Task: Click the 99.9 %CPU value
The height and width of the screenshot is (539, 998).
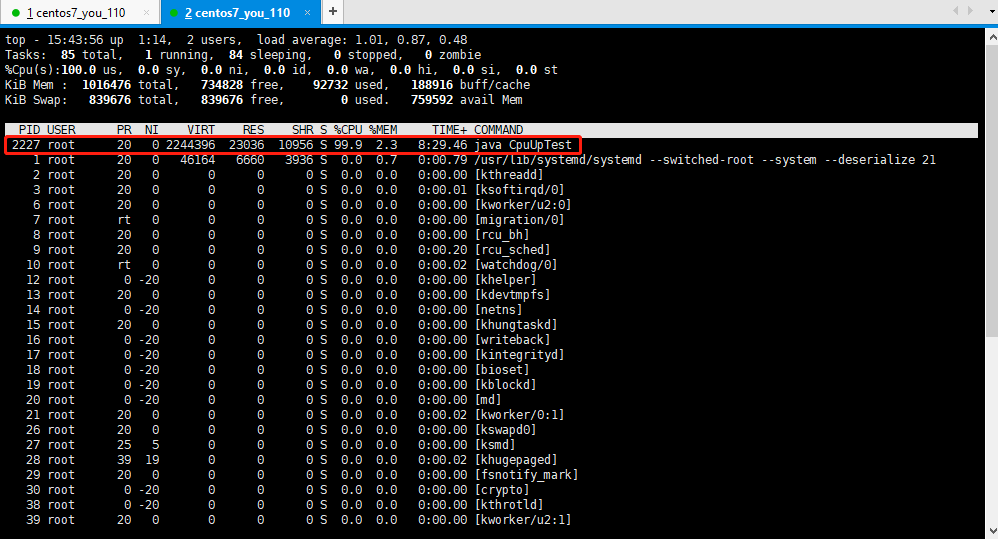Action: pyautogui.click(x=348, y=145)
